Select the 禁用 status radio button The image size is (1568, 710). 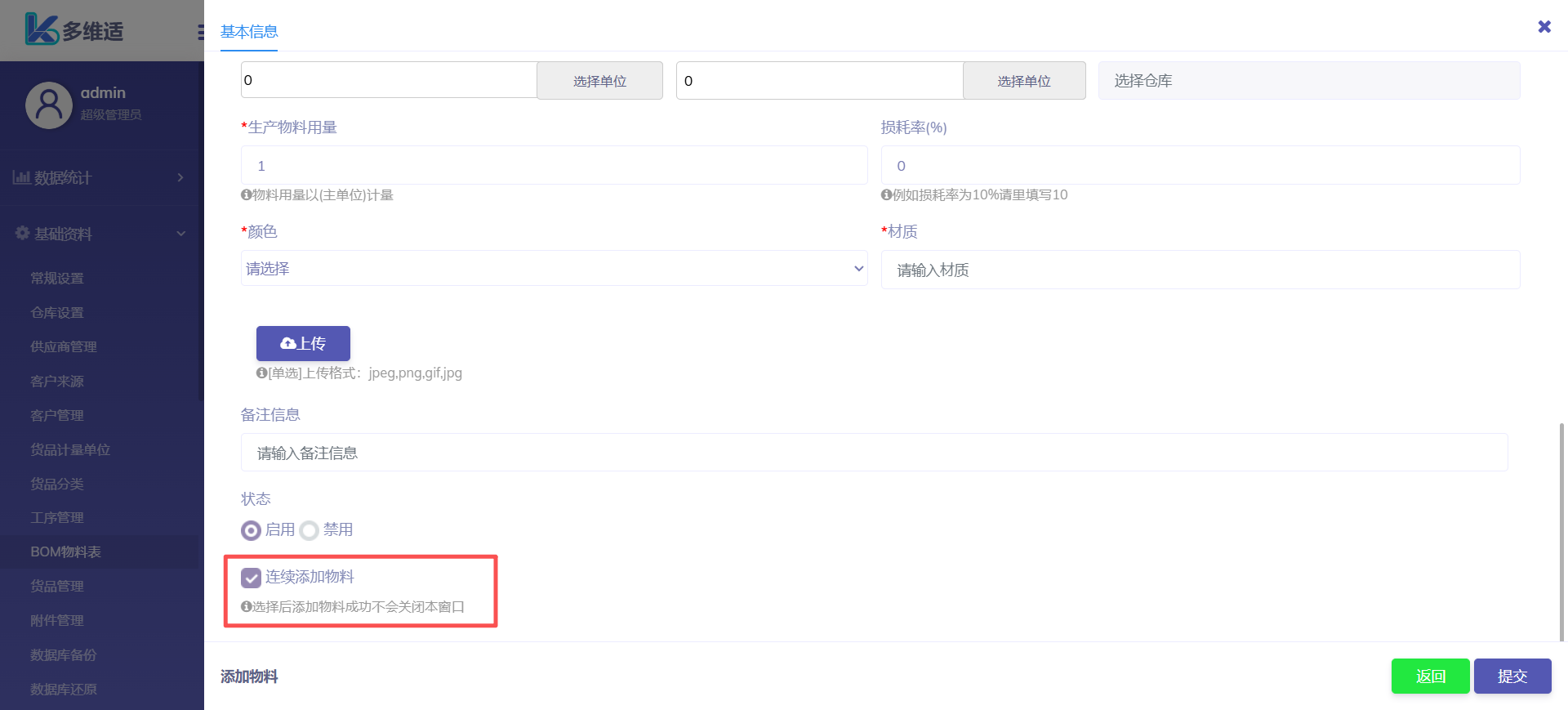click(x=309, y=530)
